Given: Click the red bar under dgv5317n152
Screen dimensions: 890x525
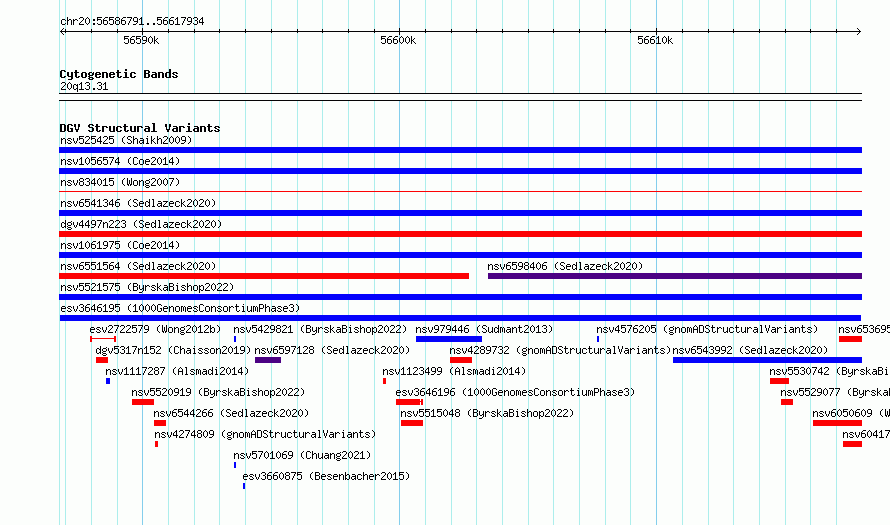Looking at the screenshot, I should [x=102, y=360].
